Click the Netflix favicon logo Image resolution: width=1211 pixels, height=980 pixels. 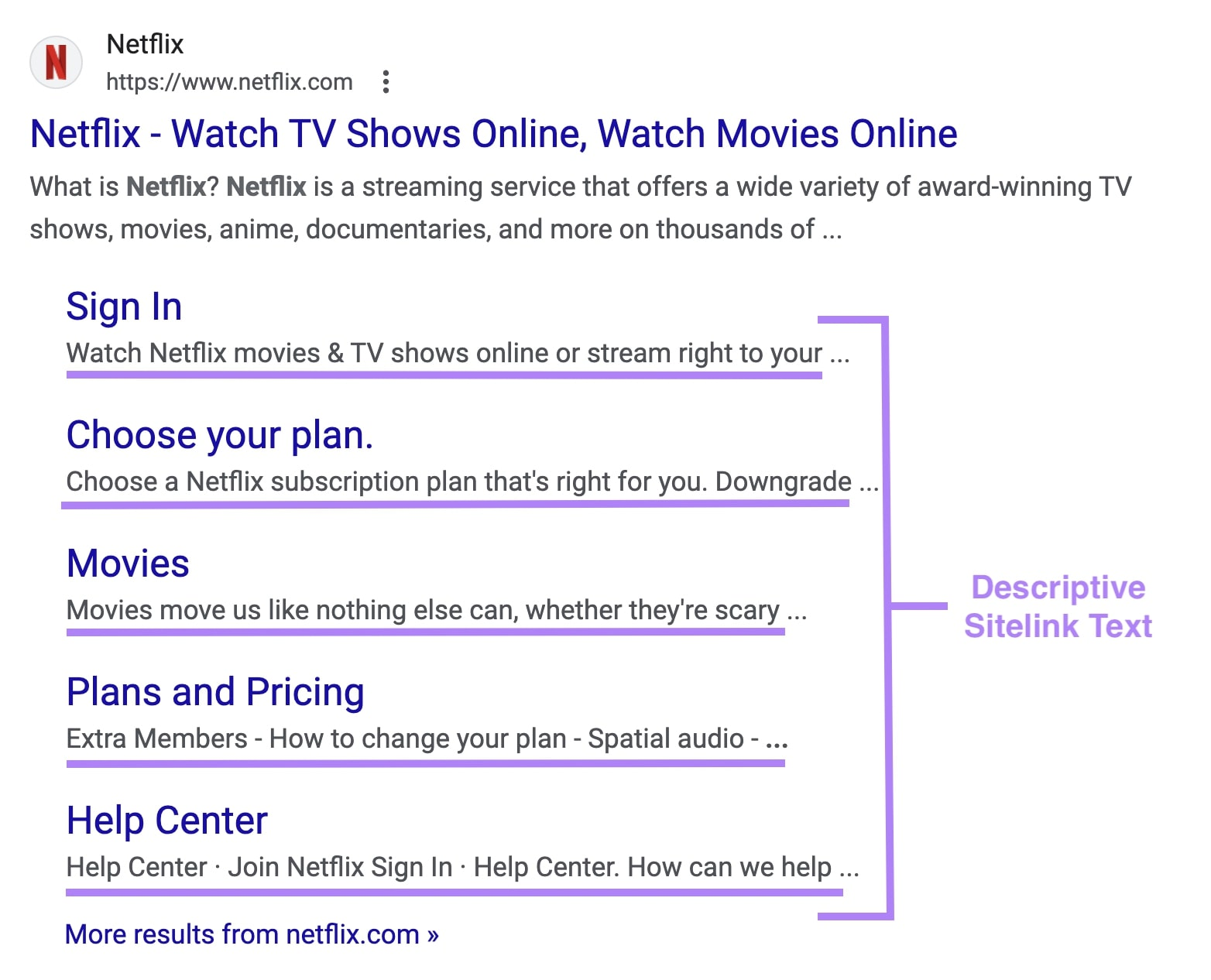click(x=55, y=62)
